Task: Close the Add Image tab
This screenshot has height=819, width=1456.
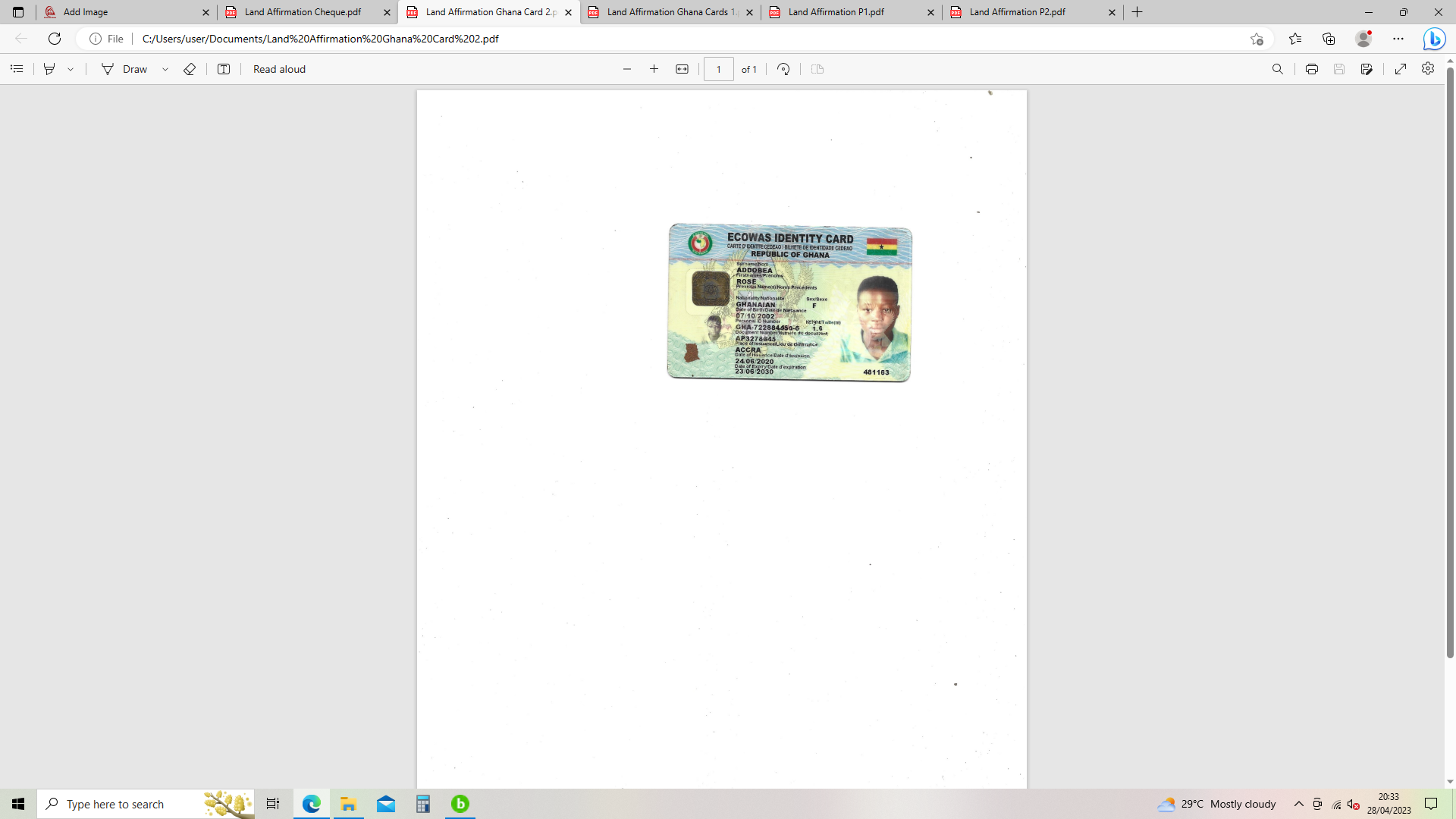Action: pyautogui.click(x=206, y=12)
